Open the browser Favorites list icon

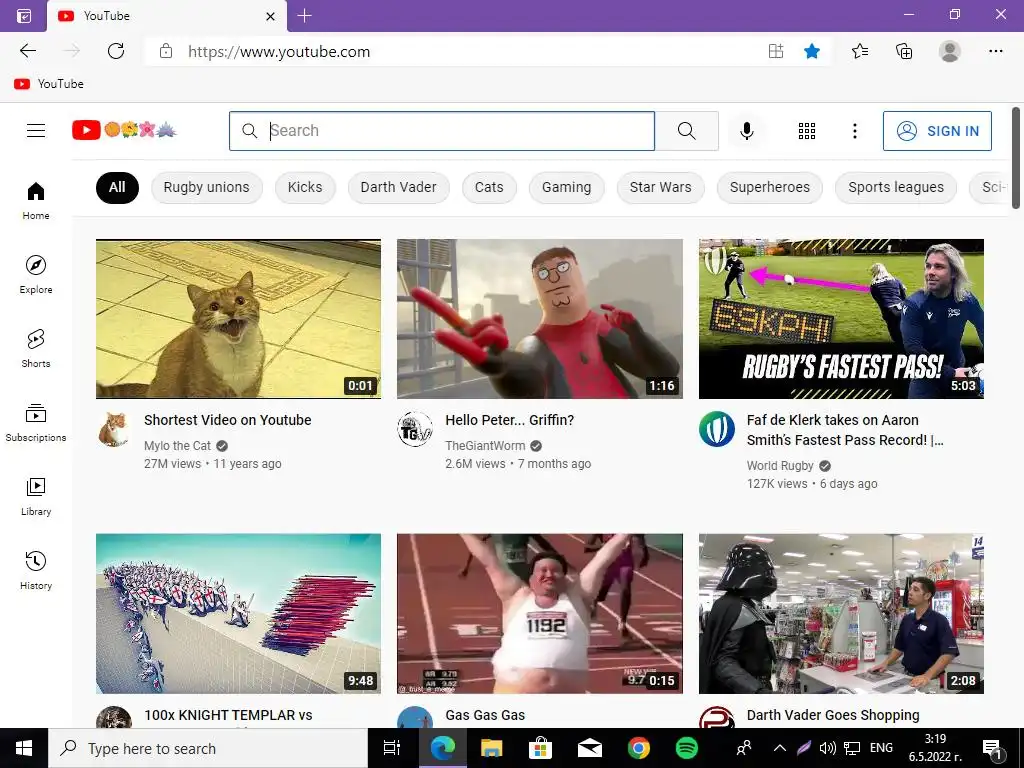point(860,51)
